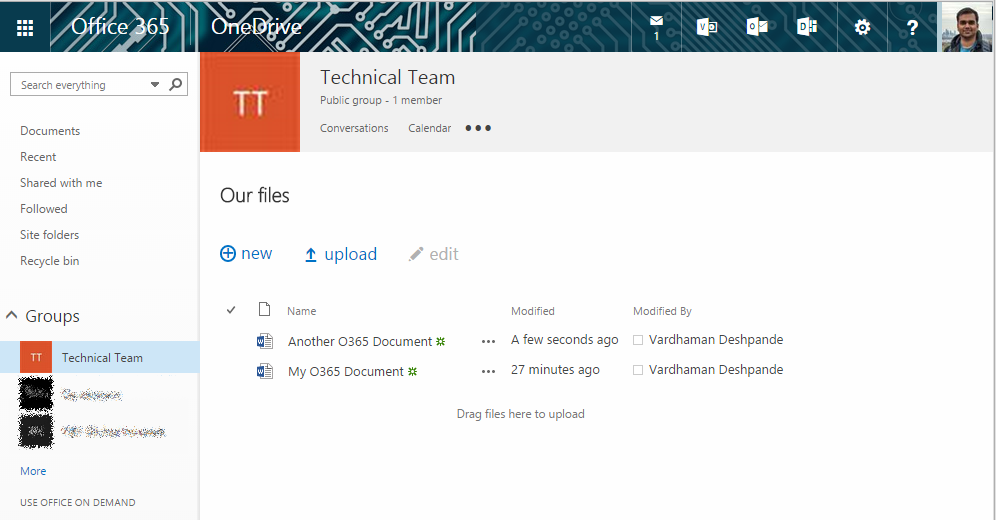Click Office 365 header title
996x520 pixels.
120,26
